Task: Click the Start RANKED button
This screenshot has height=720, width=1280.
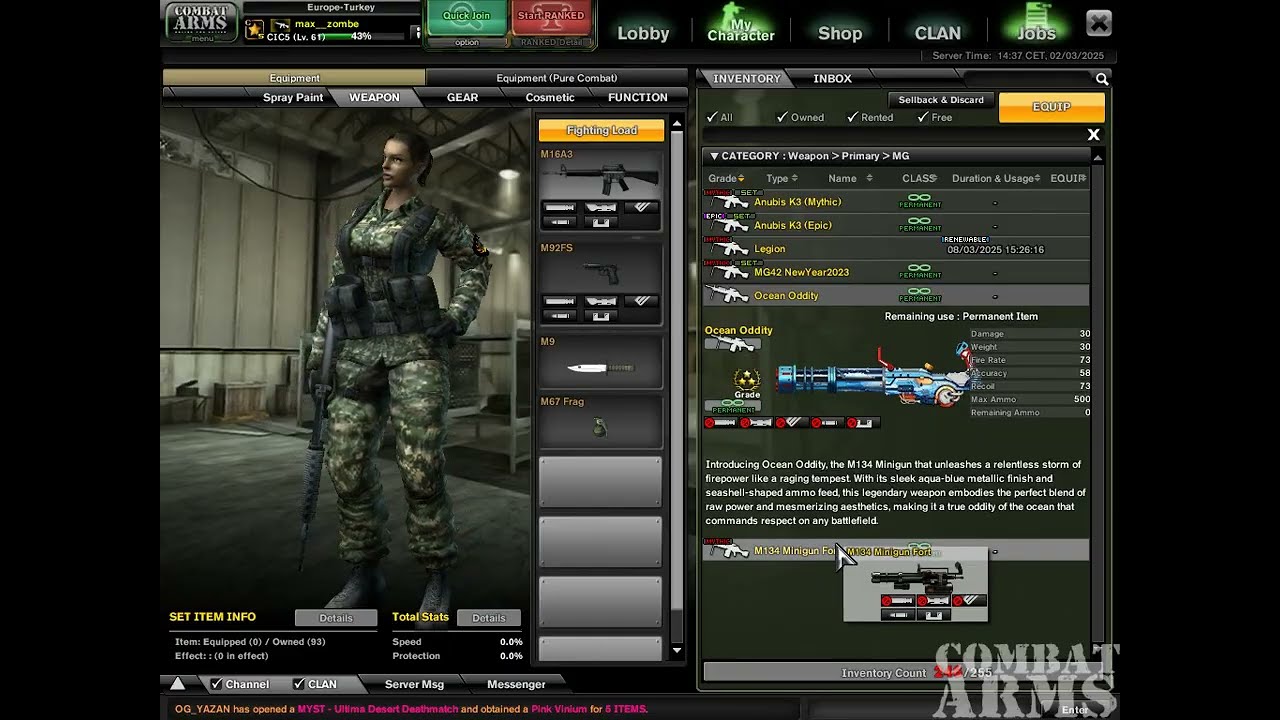Action: 551,17
